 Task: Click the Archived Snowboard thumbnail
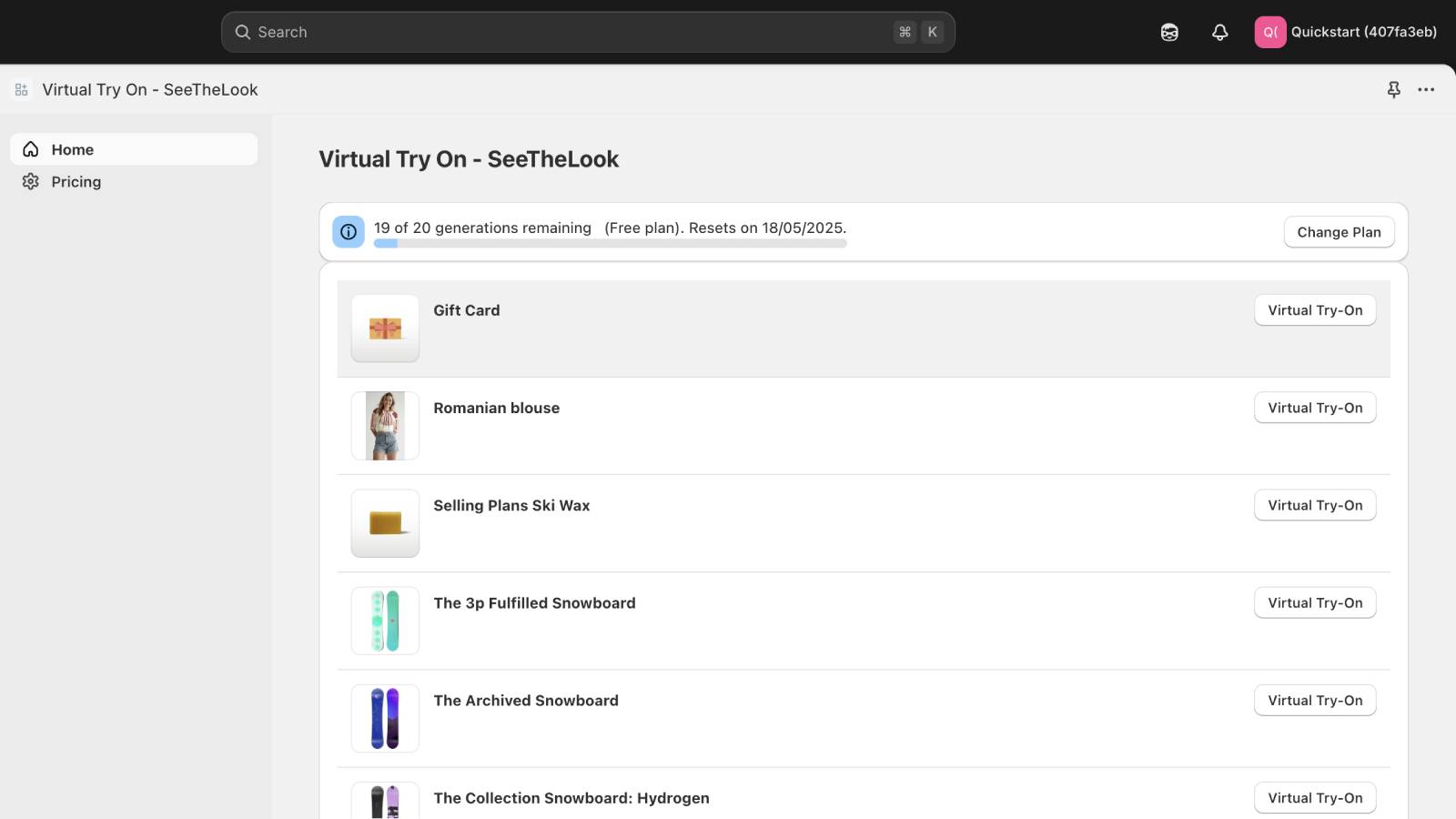click(x=385, y=718)
